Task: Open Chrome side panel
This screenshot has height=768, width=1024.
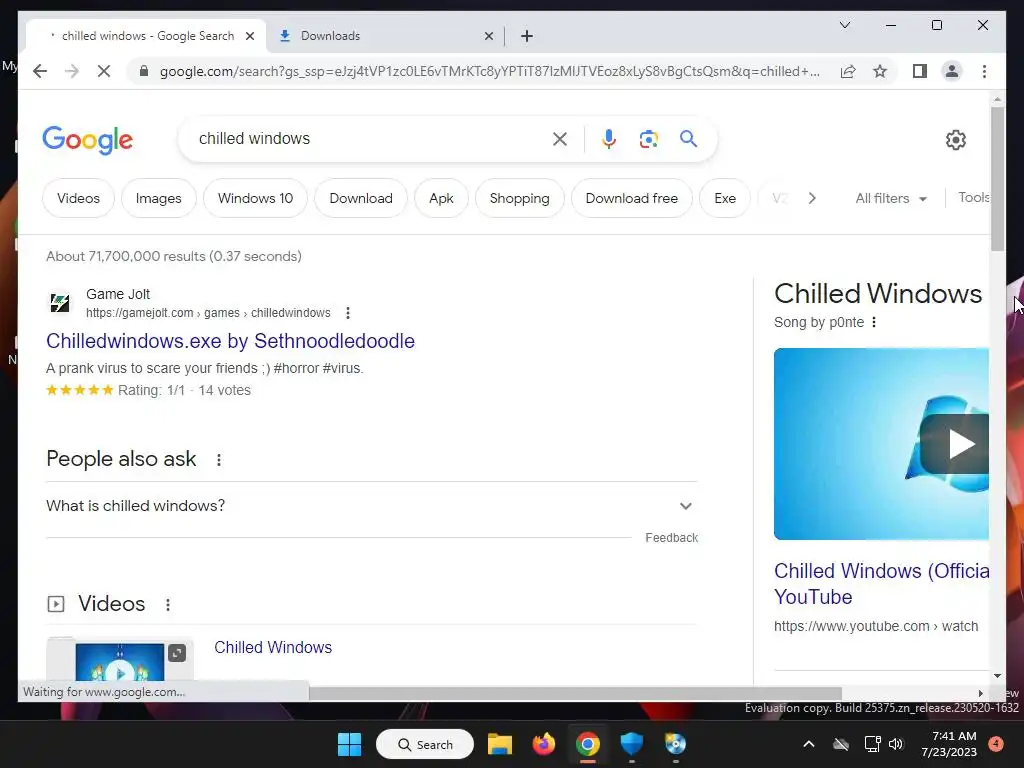Action: click(x=920, y=71)
